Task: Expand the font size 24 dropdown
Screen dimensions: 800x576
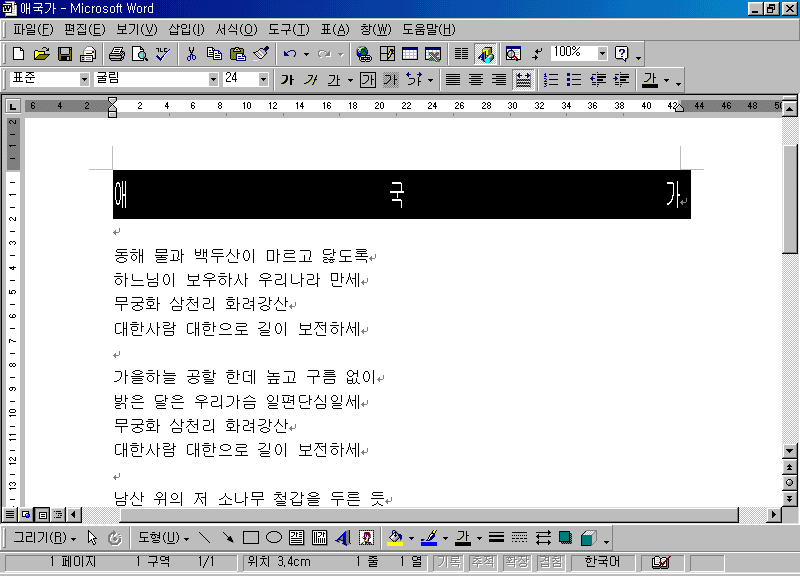Action: 263,80
